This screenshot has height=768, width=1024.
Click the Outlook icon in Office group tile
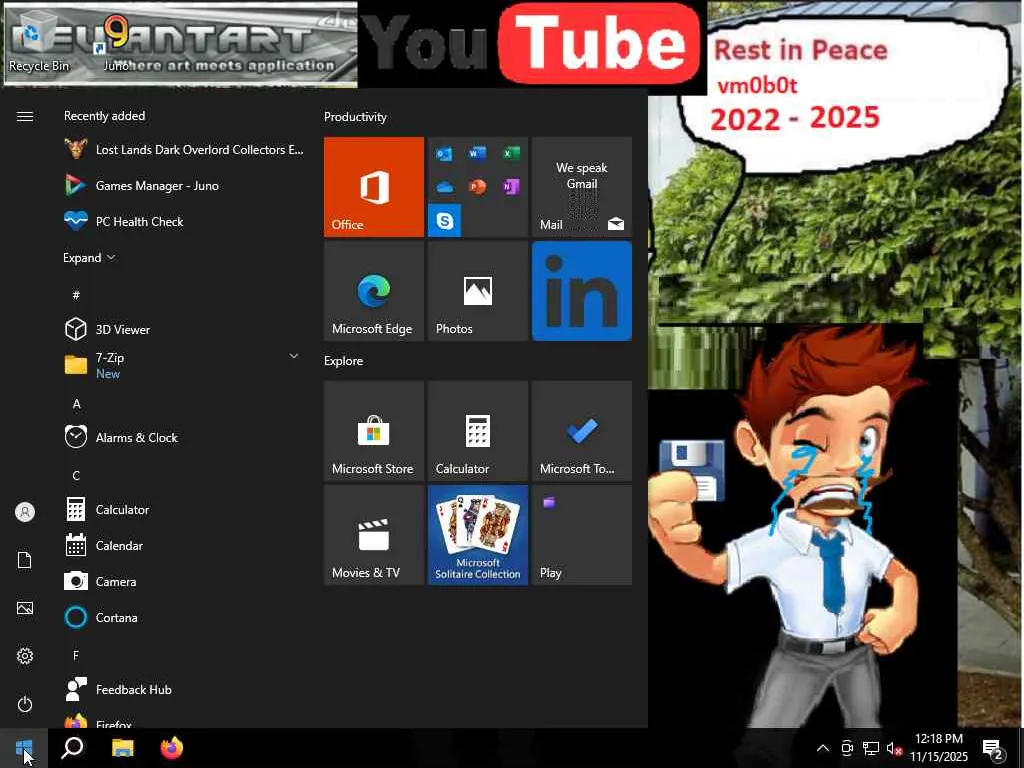coord(444,154)
